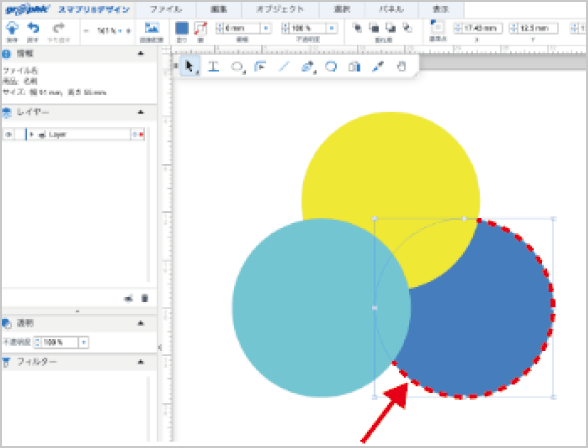Viewport: 588px width, 448px height.
Task: Click the send to back icon
Action: 407,27
